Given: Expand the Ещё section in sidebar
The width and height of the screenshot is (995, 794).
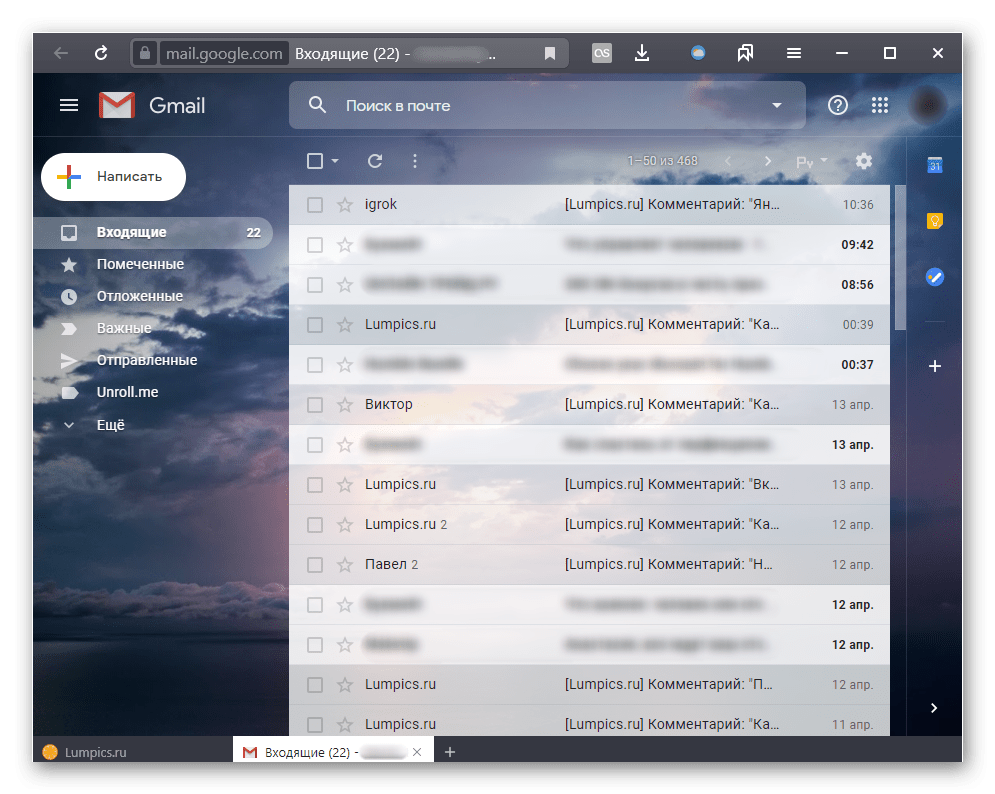Looking at the screenshot, I should (x=110, y=424).
